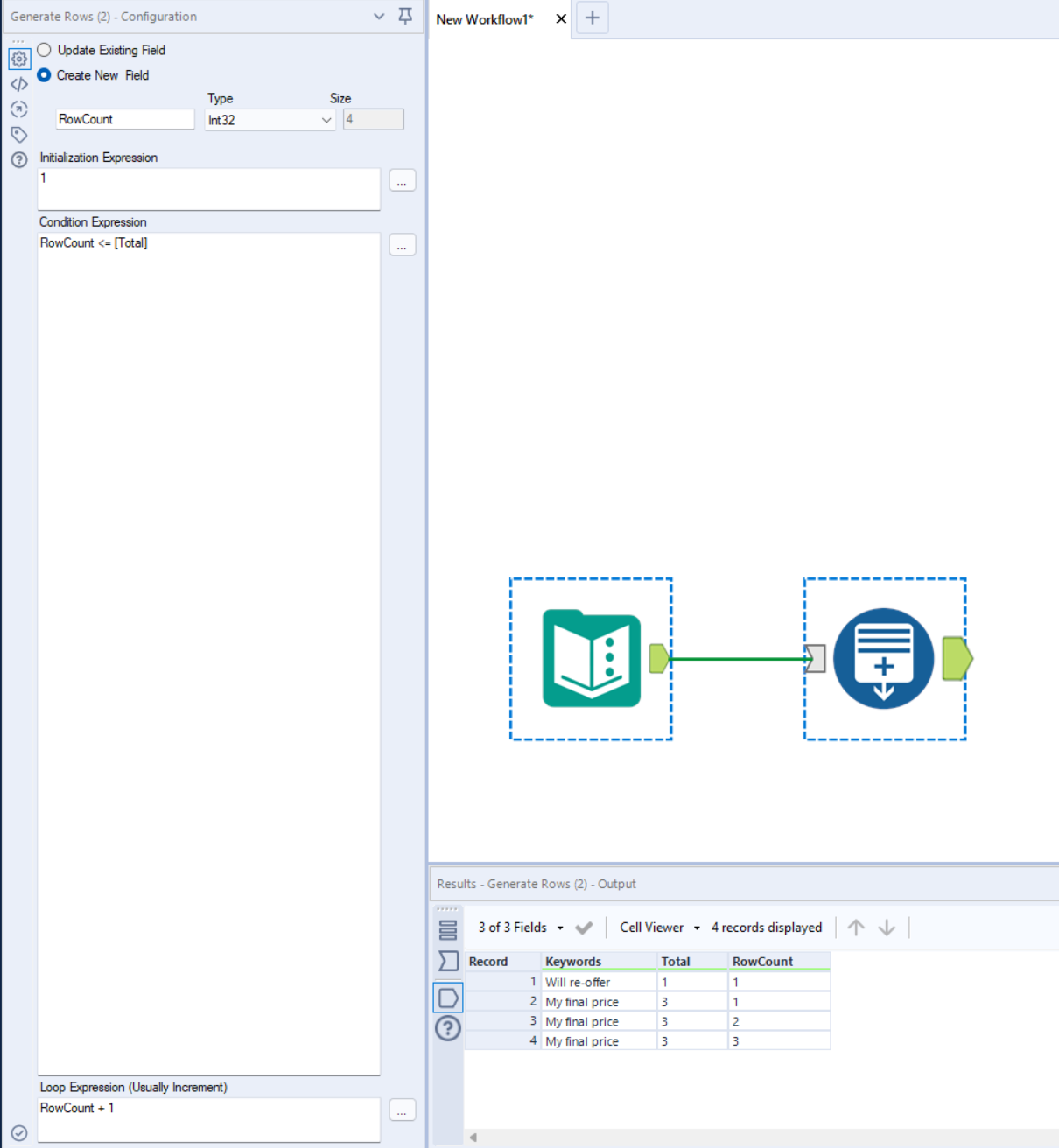Image resolution: width=1059 pixels, height=1148 pixels.
Task: Open the Annotation code icon in sidebar
Action: (x=18, y=84)
